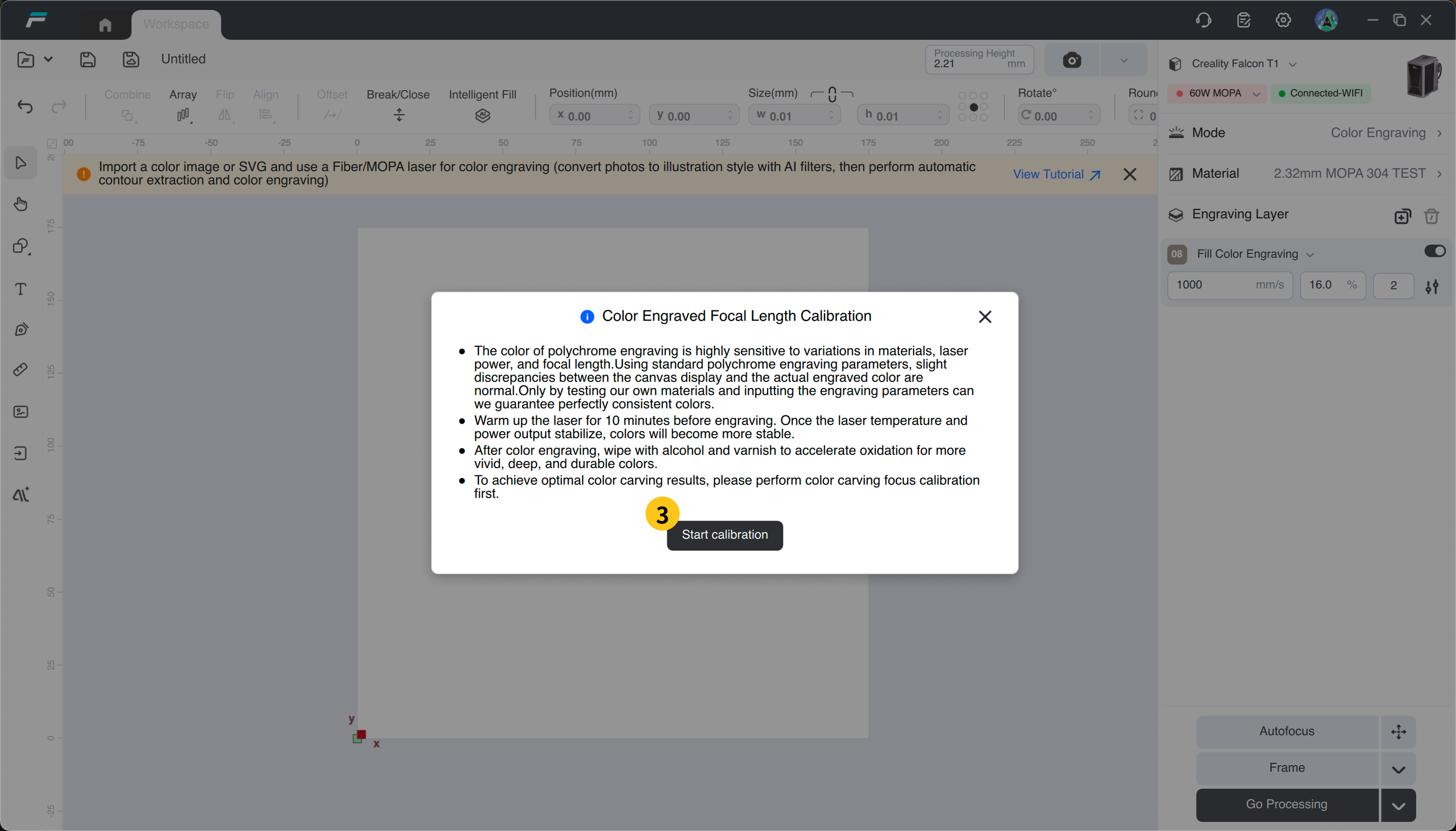Open the customer support headset icon

click(1204, 20)
